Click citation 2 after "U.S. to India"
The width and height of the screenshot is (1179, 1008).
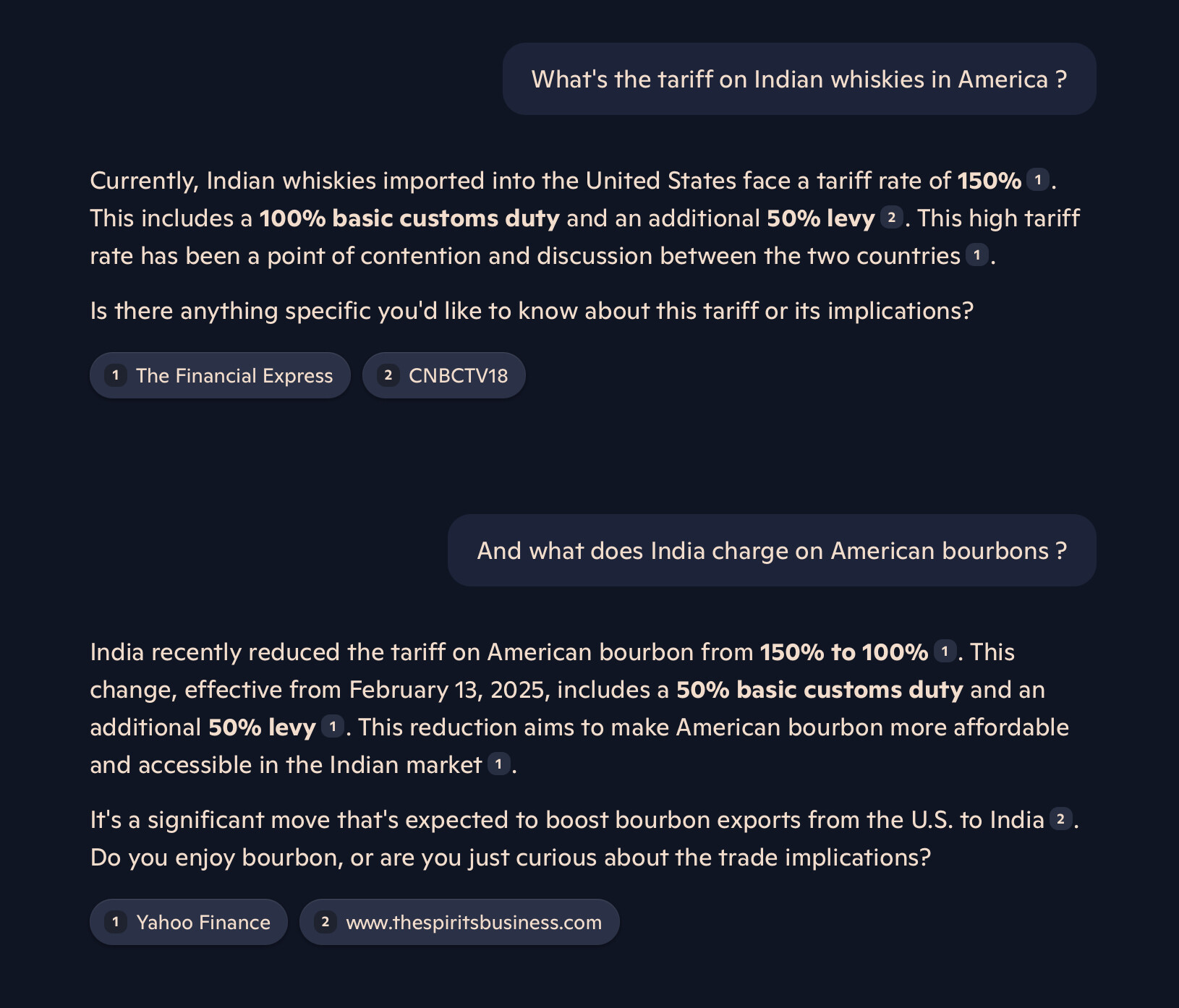click(x=1060, y=819)
